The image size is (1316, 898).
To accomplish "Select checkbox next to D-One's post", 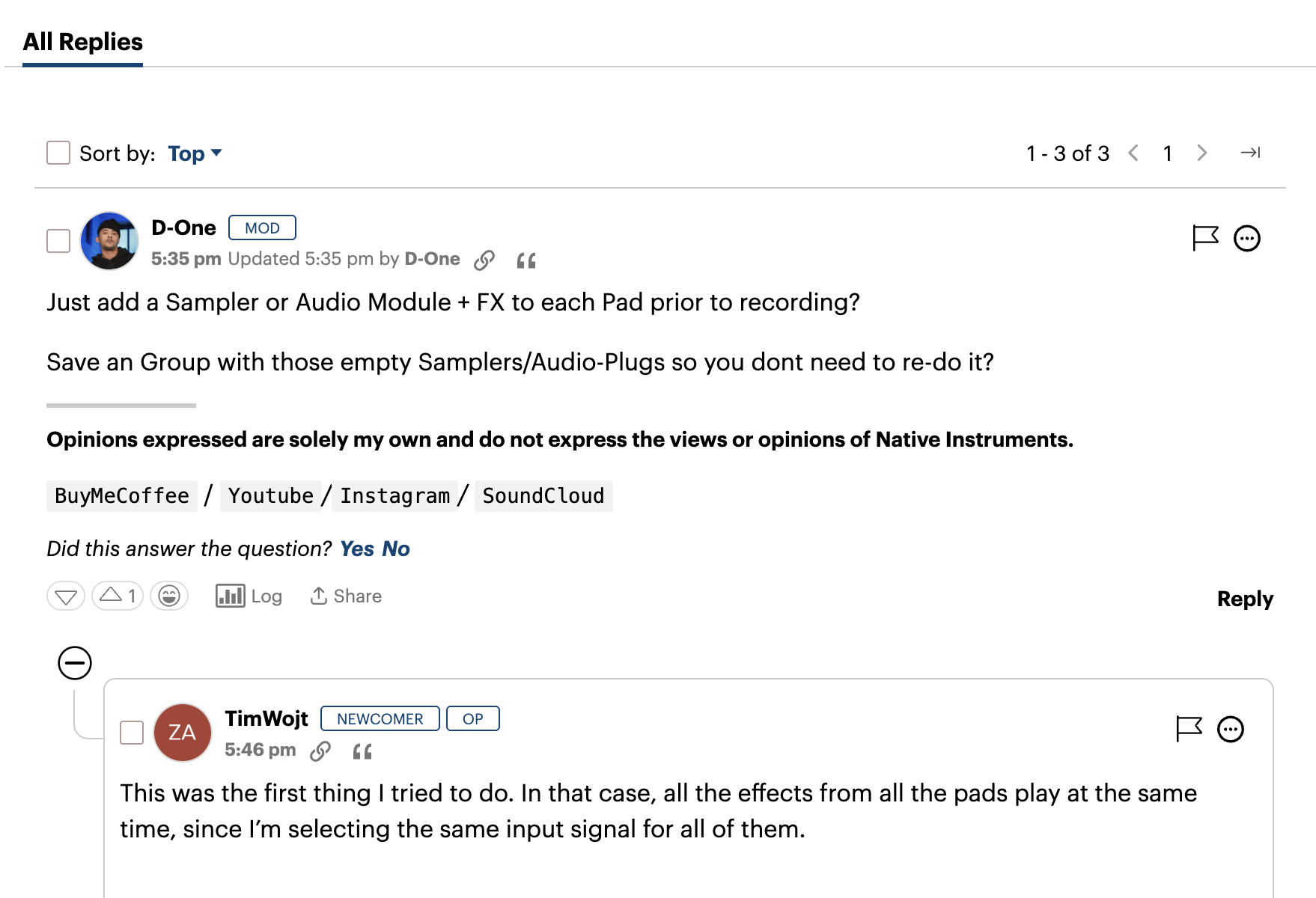I will click(58, 241).
